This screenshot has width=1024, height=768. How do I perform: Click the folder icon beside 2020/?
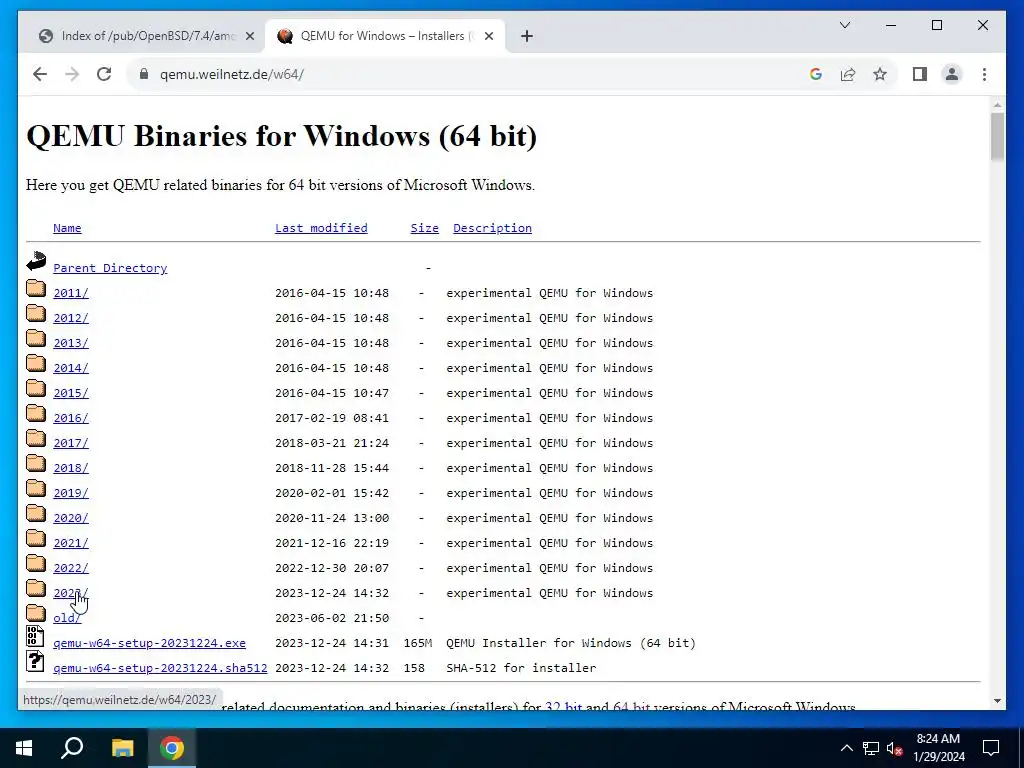36,513
